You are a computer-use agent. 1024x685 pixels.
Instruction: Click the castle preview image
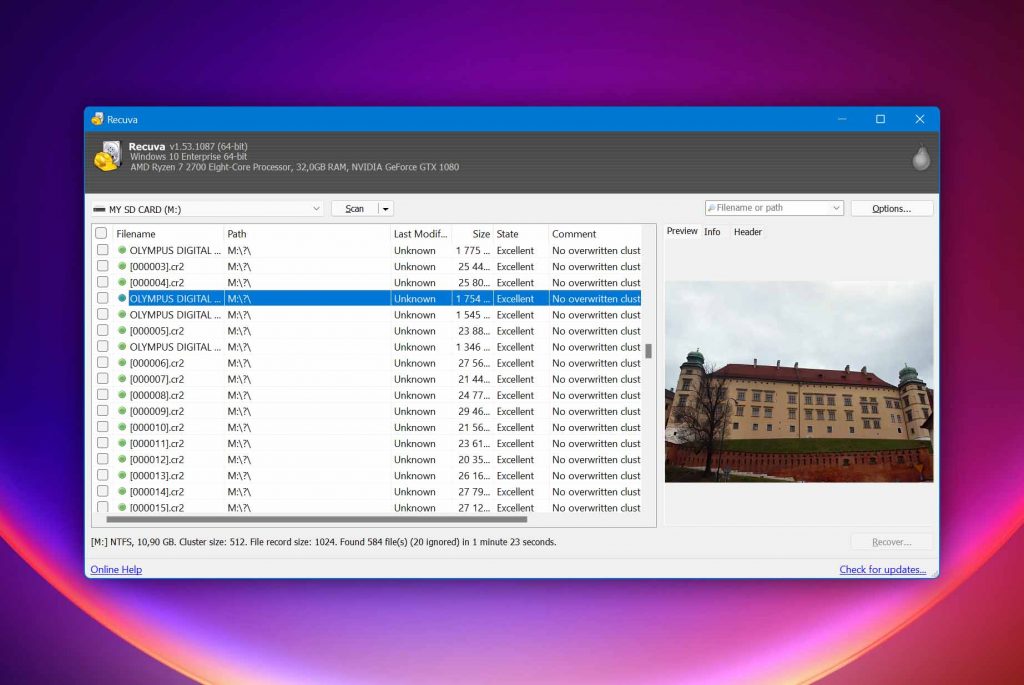click(x=799, y=381)
